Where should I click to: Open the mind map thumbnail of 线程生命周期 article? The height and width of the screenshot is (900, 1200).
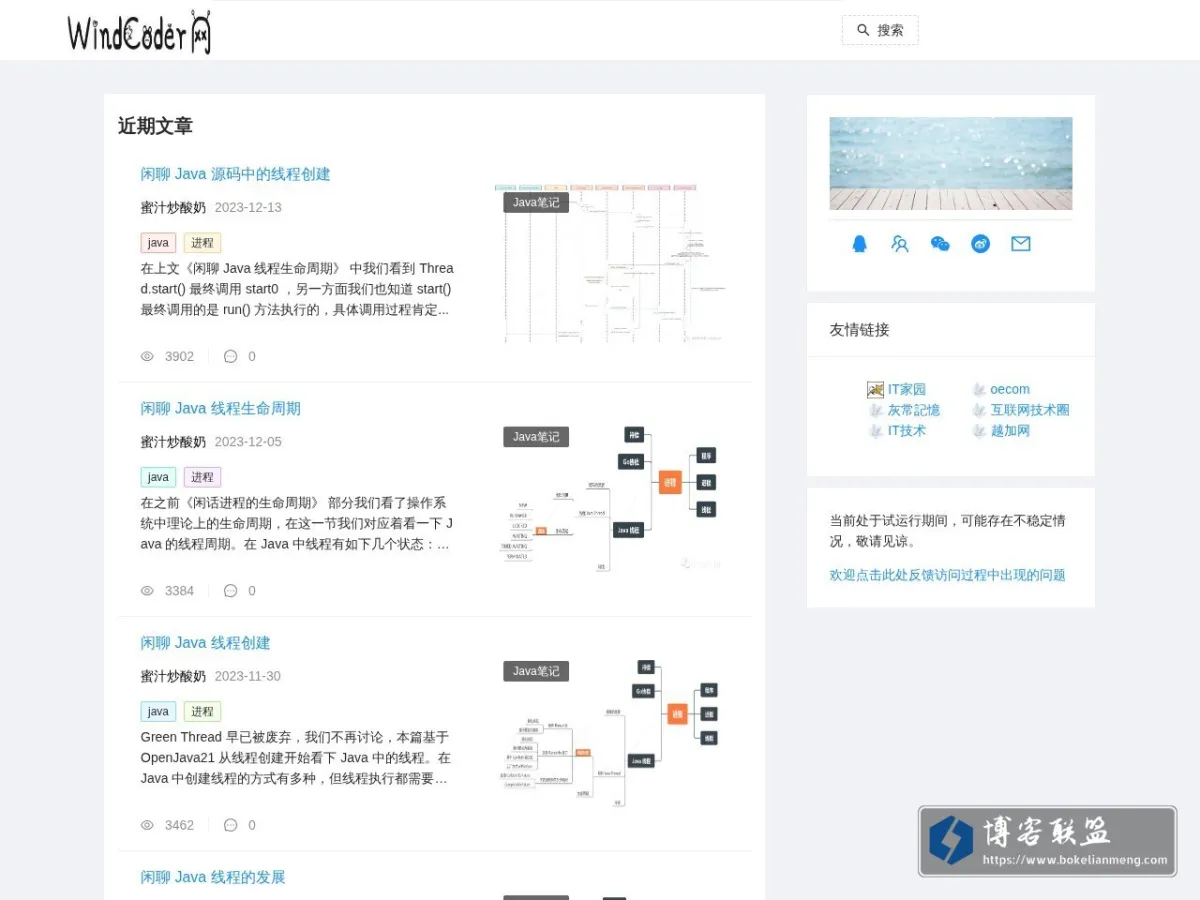point(610,499)
